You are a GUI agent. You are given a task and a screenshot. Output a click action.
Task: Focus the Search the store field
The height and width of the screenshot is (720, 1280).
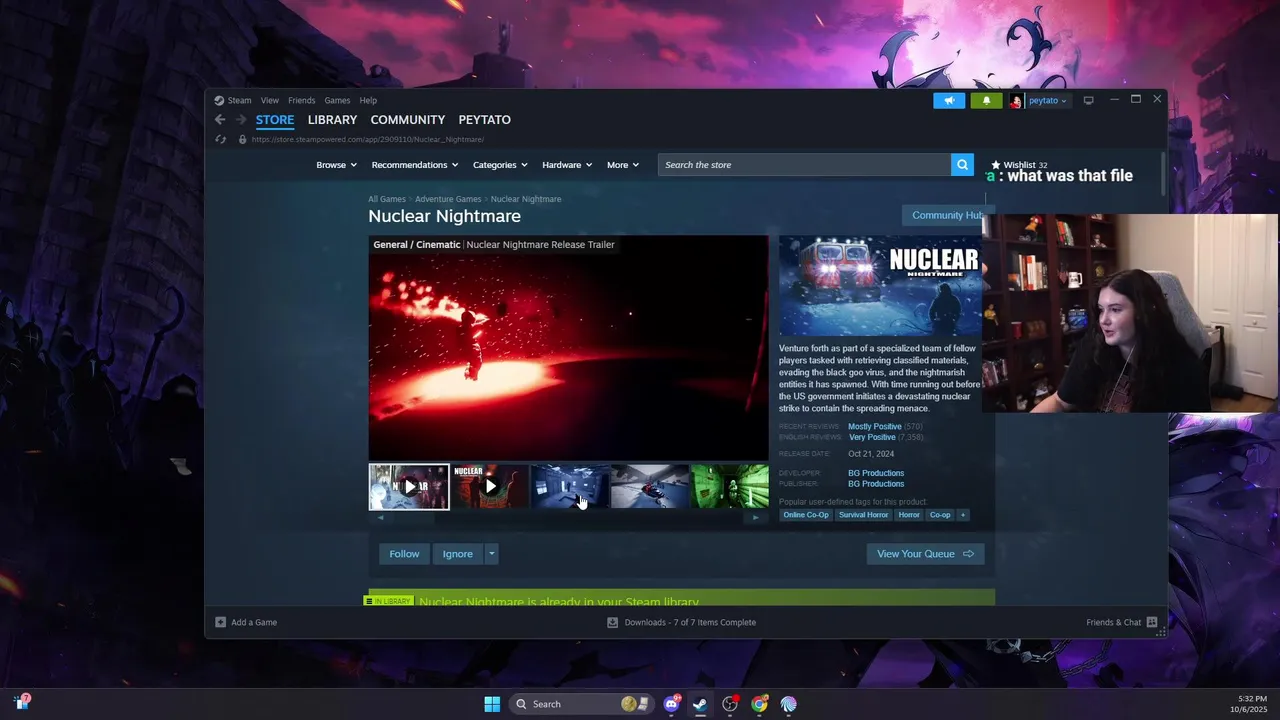coord(804,165)
